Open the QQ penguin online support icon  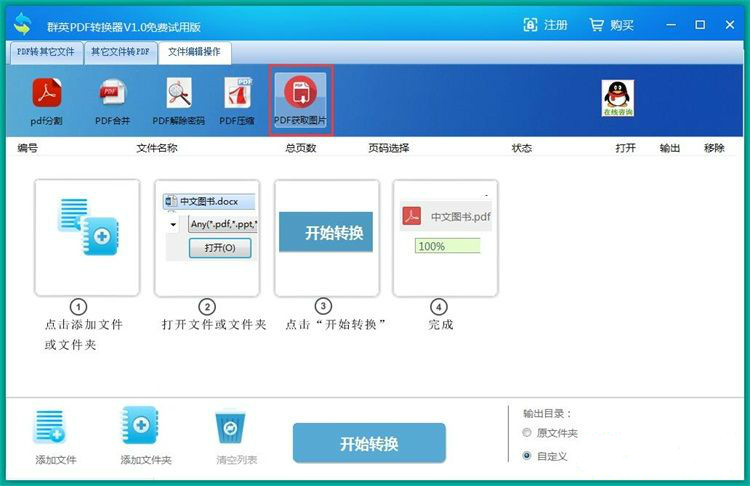click(618, 98)
